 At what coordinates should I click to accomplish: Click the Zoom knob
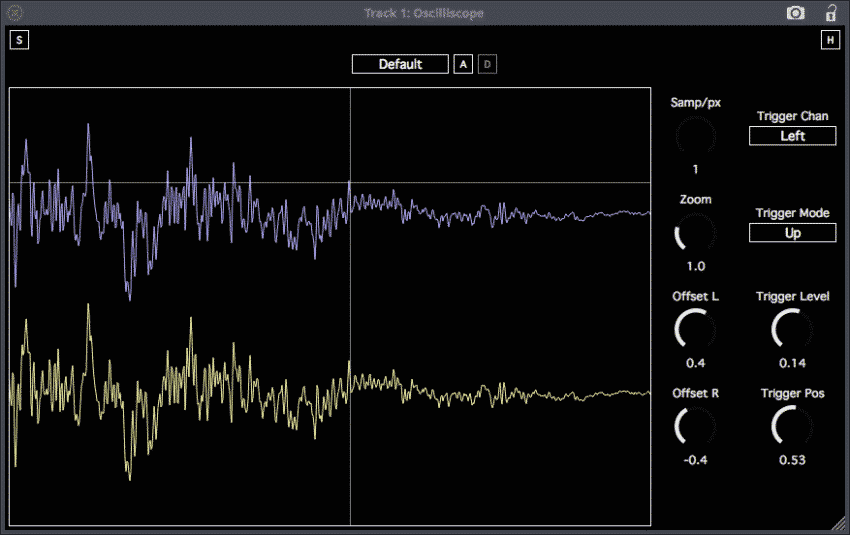click(x=695, y=233)
